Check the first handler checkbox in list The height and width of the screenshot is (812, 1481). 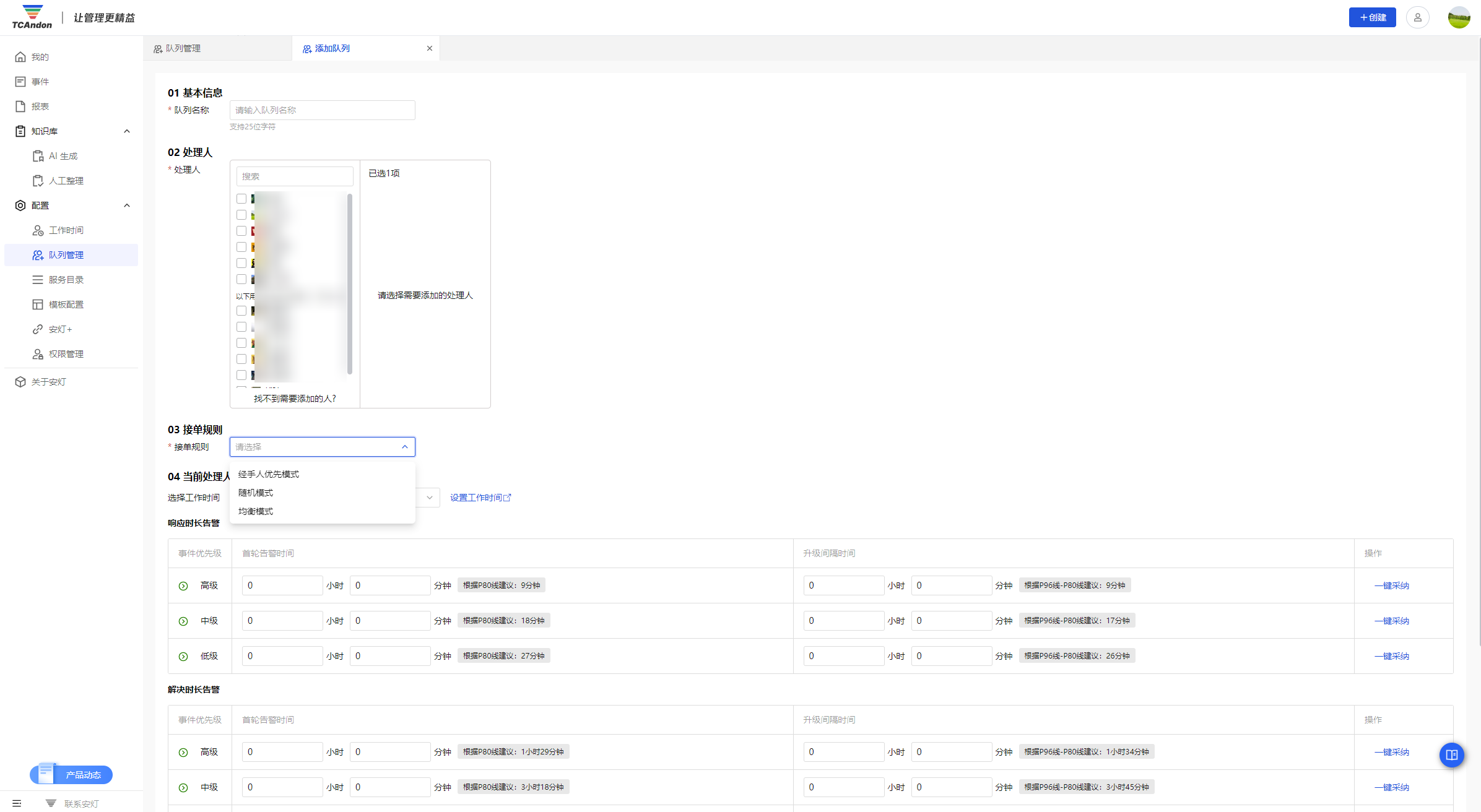coord(241,199)
